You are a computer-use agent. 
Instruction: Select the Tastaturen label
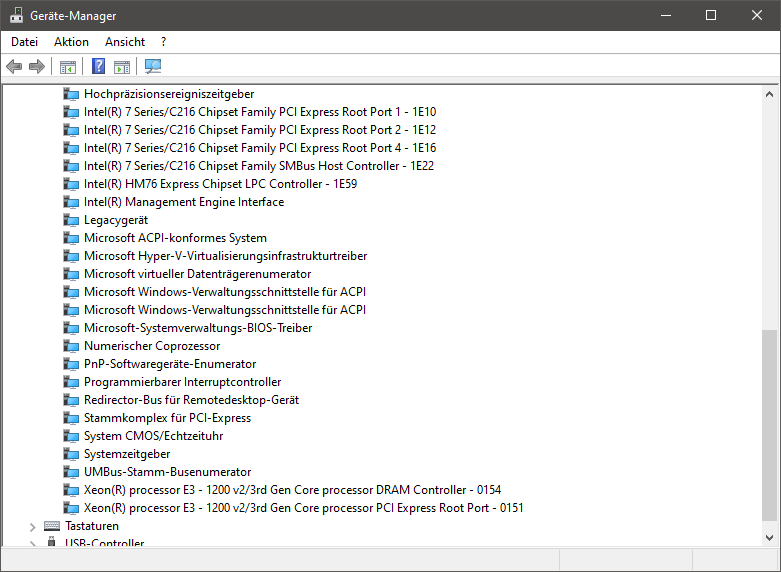(x=92, y=526)
